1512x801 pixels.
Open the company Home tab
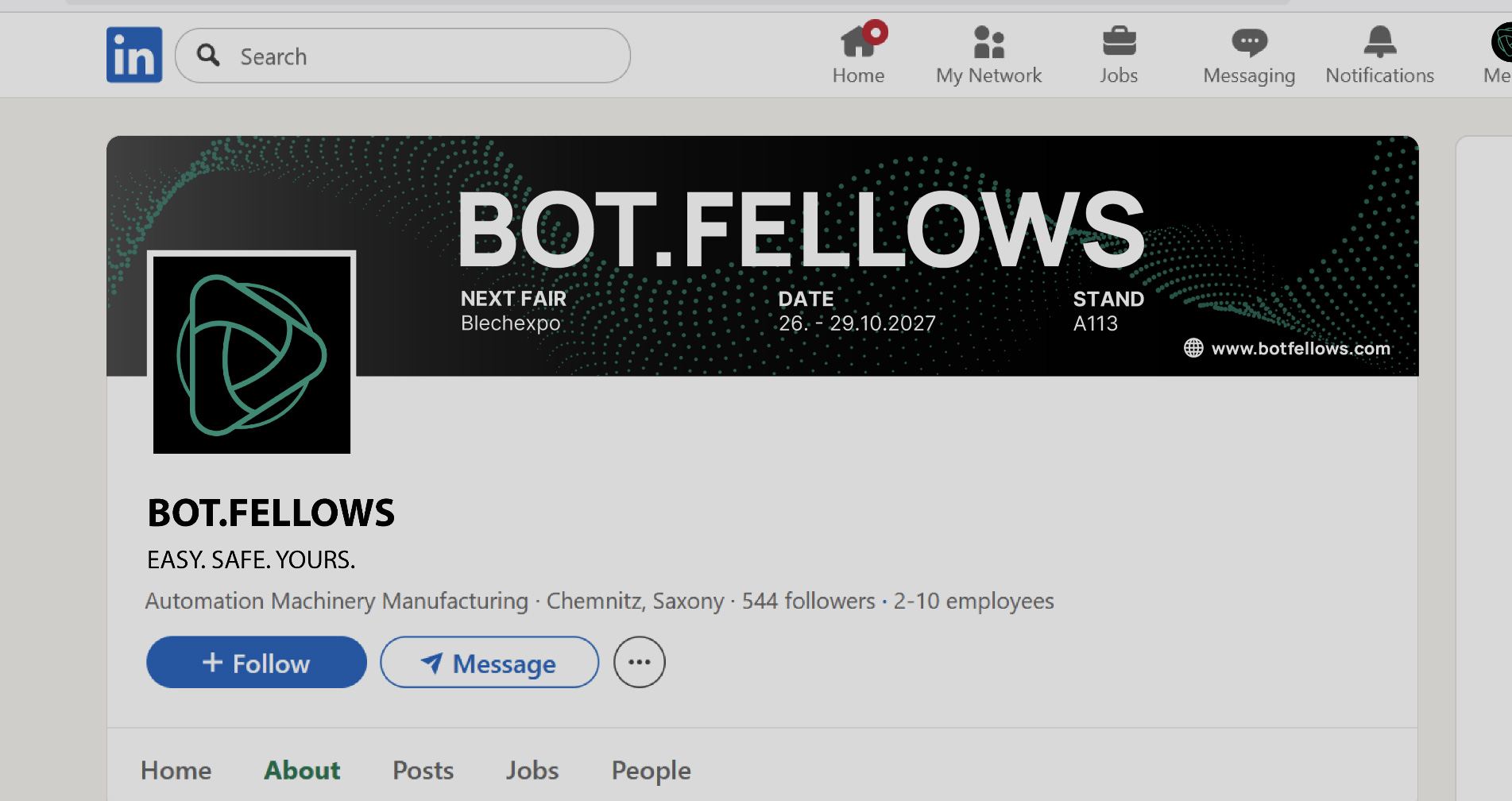[176, 770]
